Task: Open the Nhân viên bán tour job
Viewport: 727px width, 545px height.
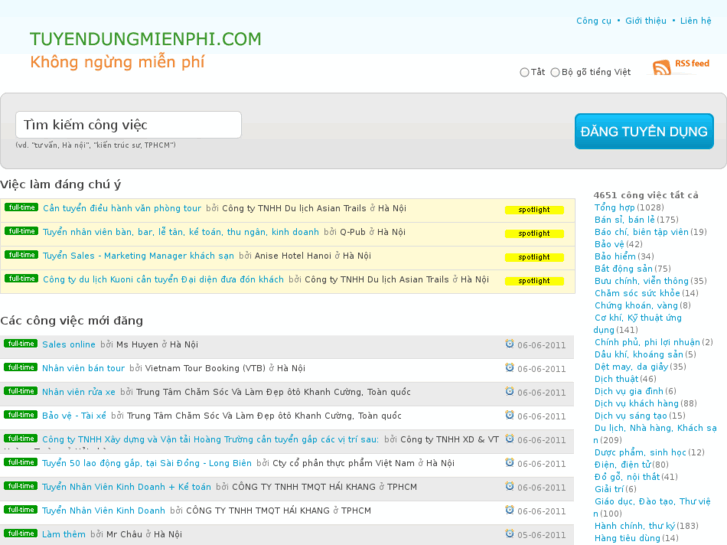Action: tap(83, 368)
